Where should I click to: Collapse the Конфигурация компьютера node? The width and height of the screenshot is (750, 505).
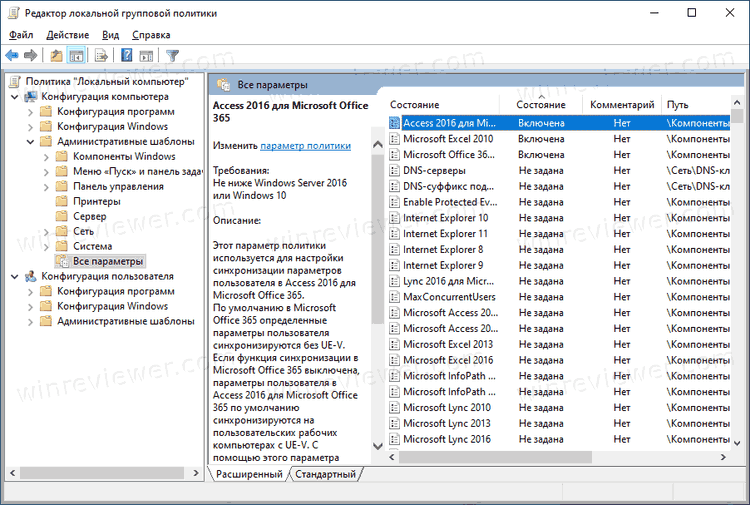coord(15,97)
